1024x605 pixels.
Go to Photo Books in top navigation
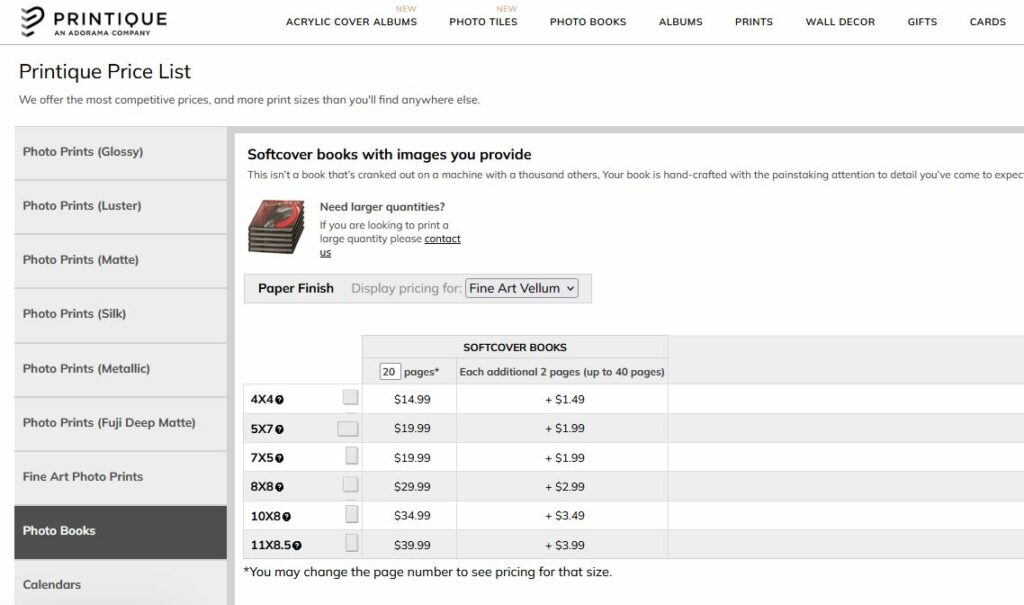coord(588,22)
